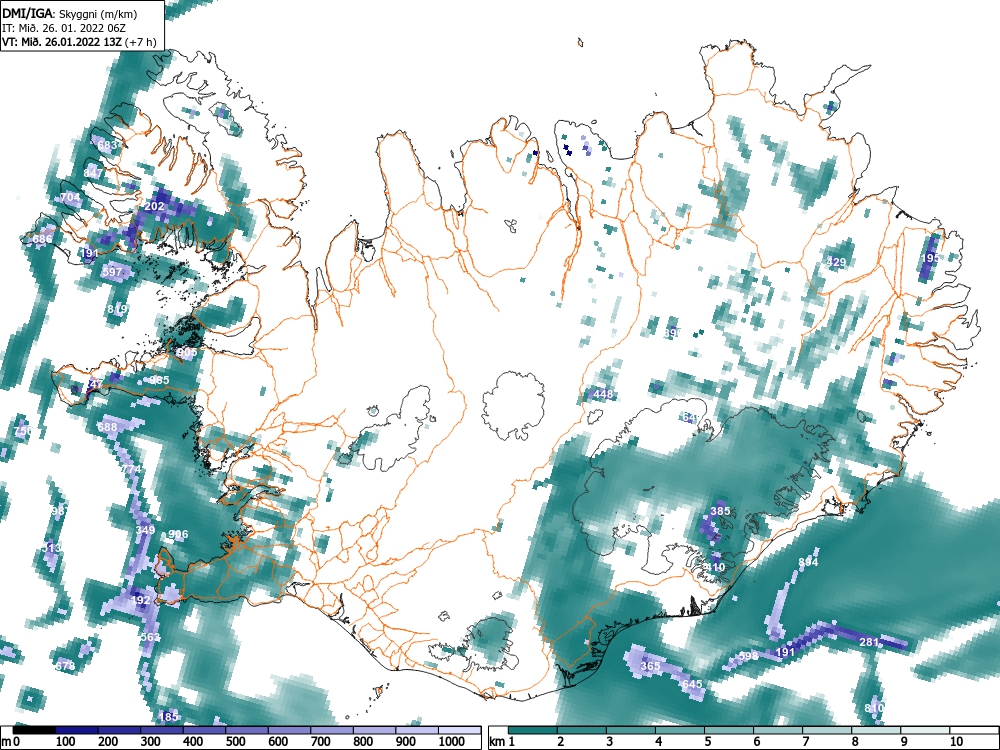1000x750 pixels.
Task: Click the '10' tick label on the km legend
Action: click(956, 742)
